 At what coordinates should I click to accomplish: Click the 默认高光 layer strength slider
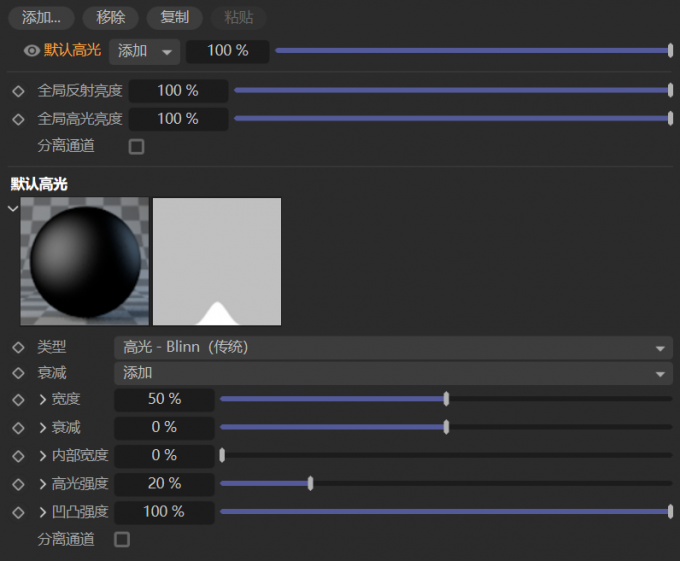tap(474, 51)
